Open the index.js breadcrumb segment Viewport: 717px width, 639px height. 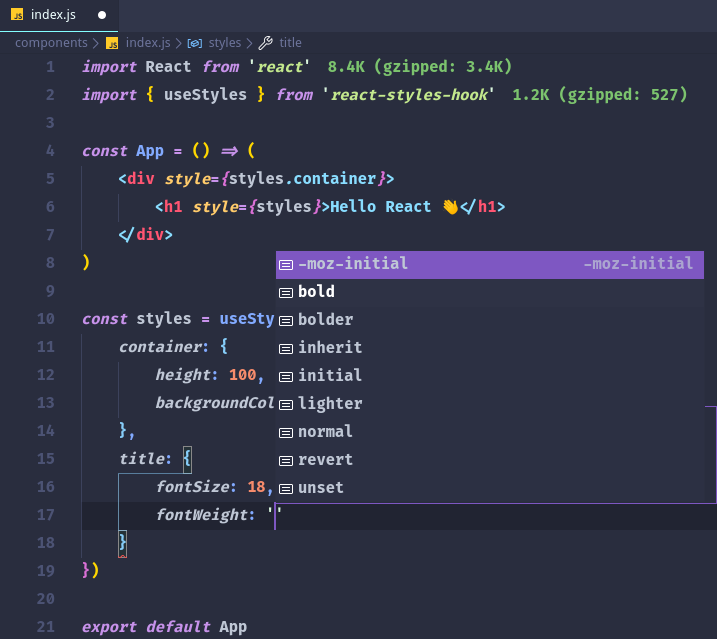[x=148, y=43]
